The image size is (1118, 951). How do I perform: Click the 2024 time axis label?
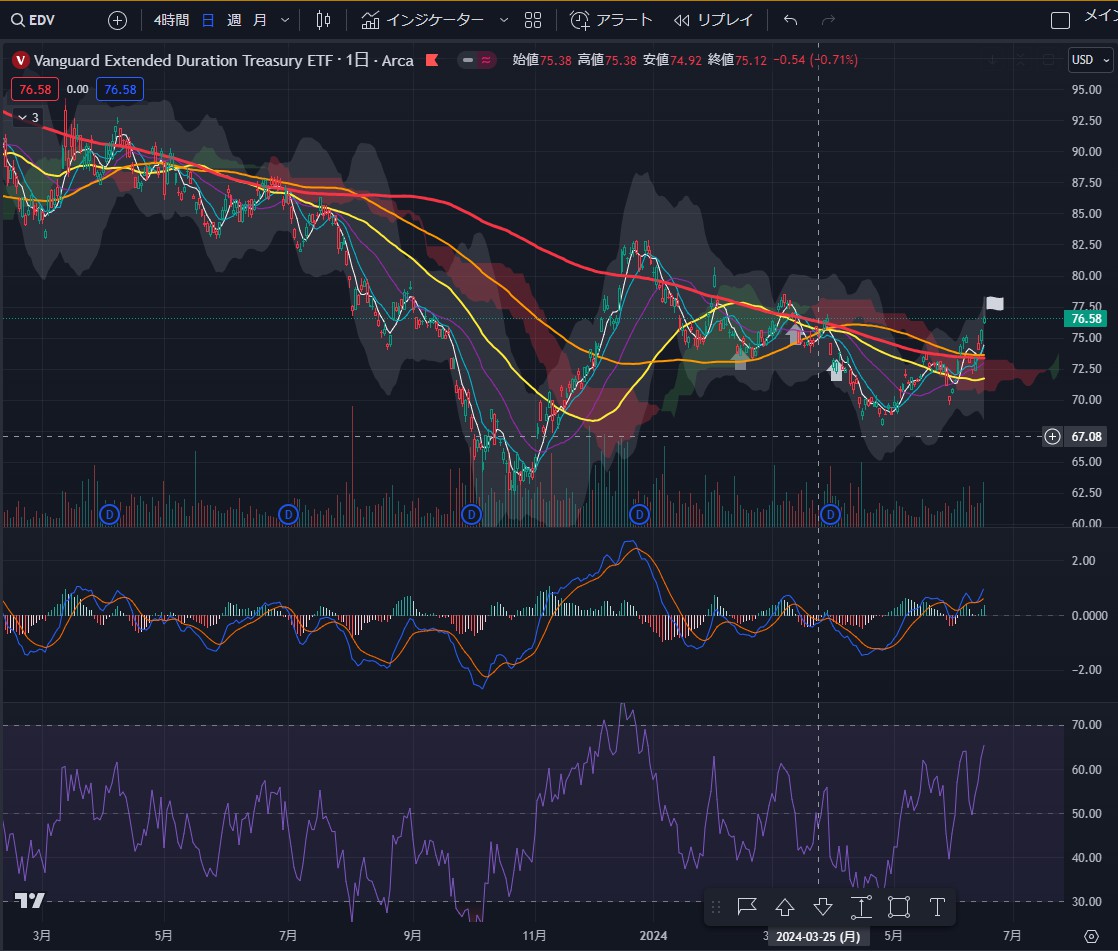pos(653,935)
